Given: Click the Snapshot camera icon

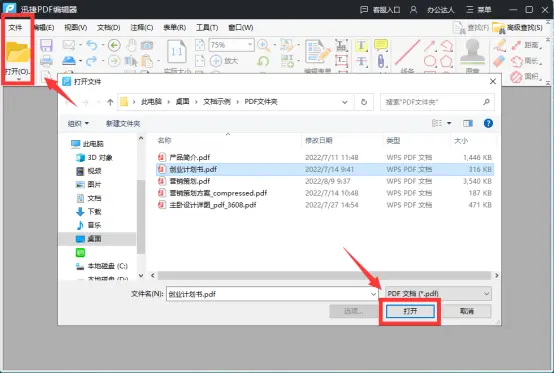Looking at the screenshot, I should click(x=147, y=45).
